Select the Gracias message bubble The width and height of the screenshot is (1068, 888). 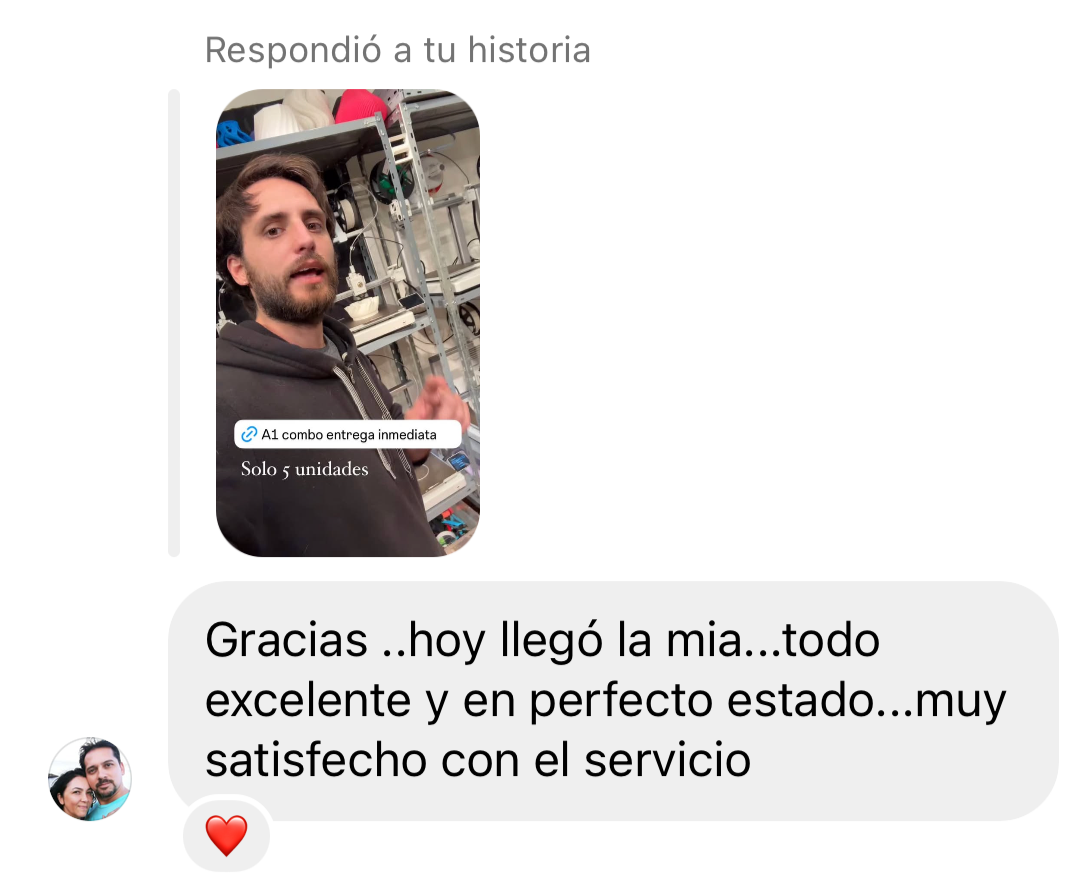pos(613,701)
